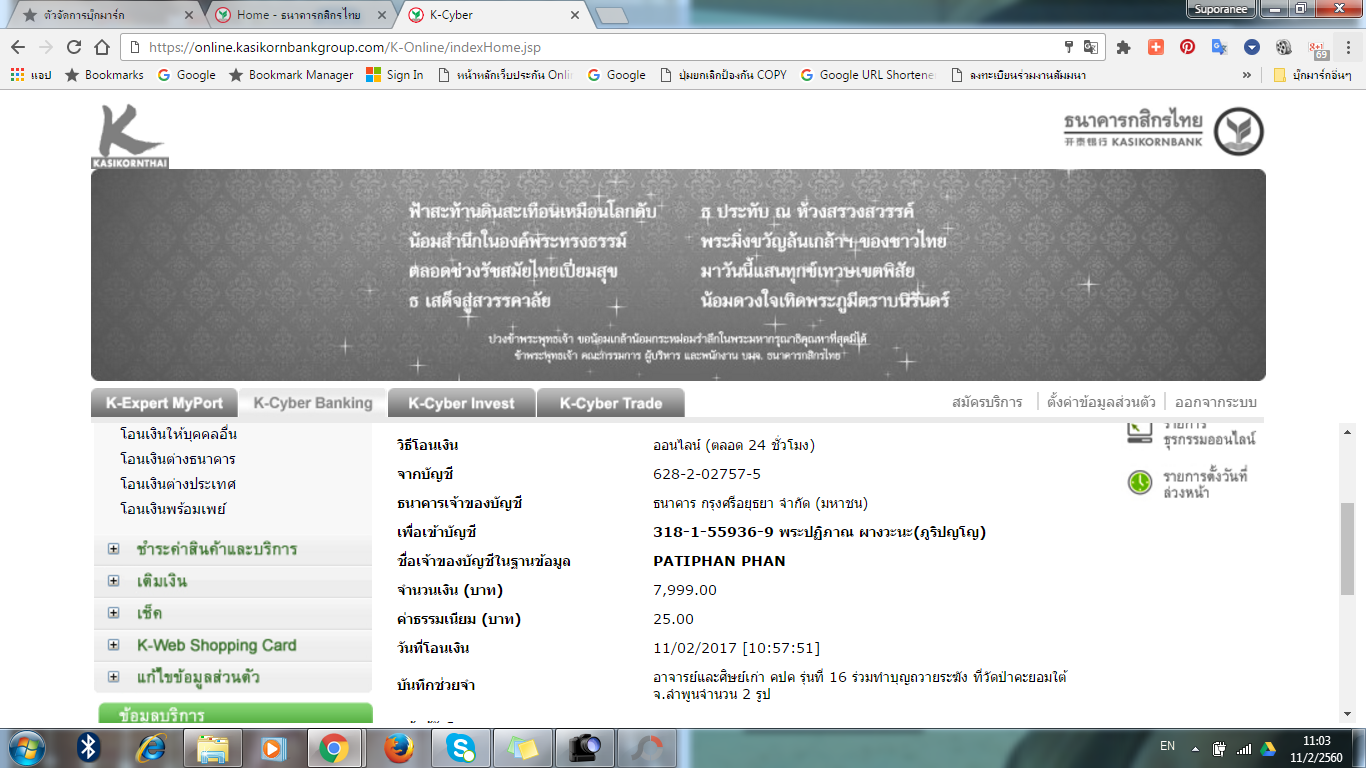1366x768 pixels.
Task: Open Google URL Shortener bookmark
Action: pyautogui.click(x=868, y=75)
